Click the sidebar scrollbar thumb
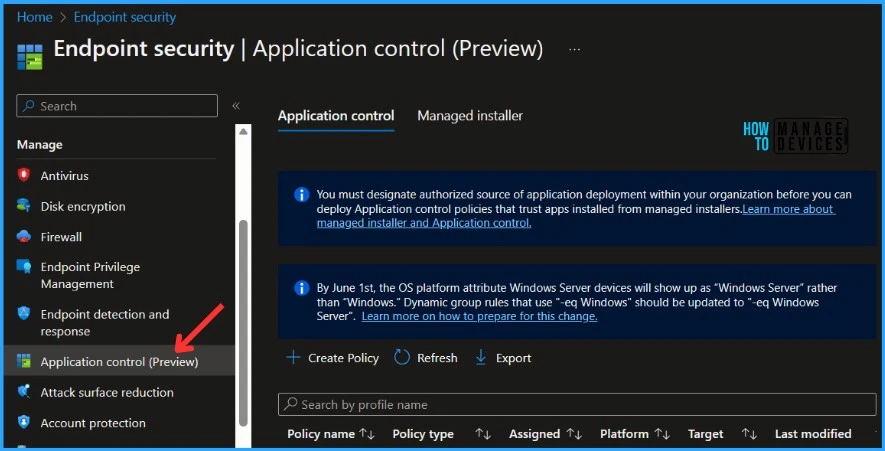This screenshot has height=451, width=885. (243, 322)
